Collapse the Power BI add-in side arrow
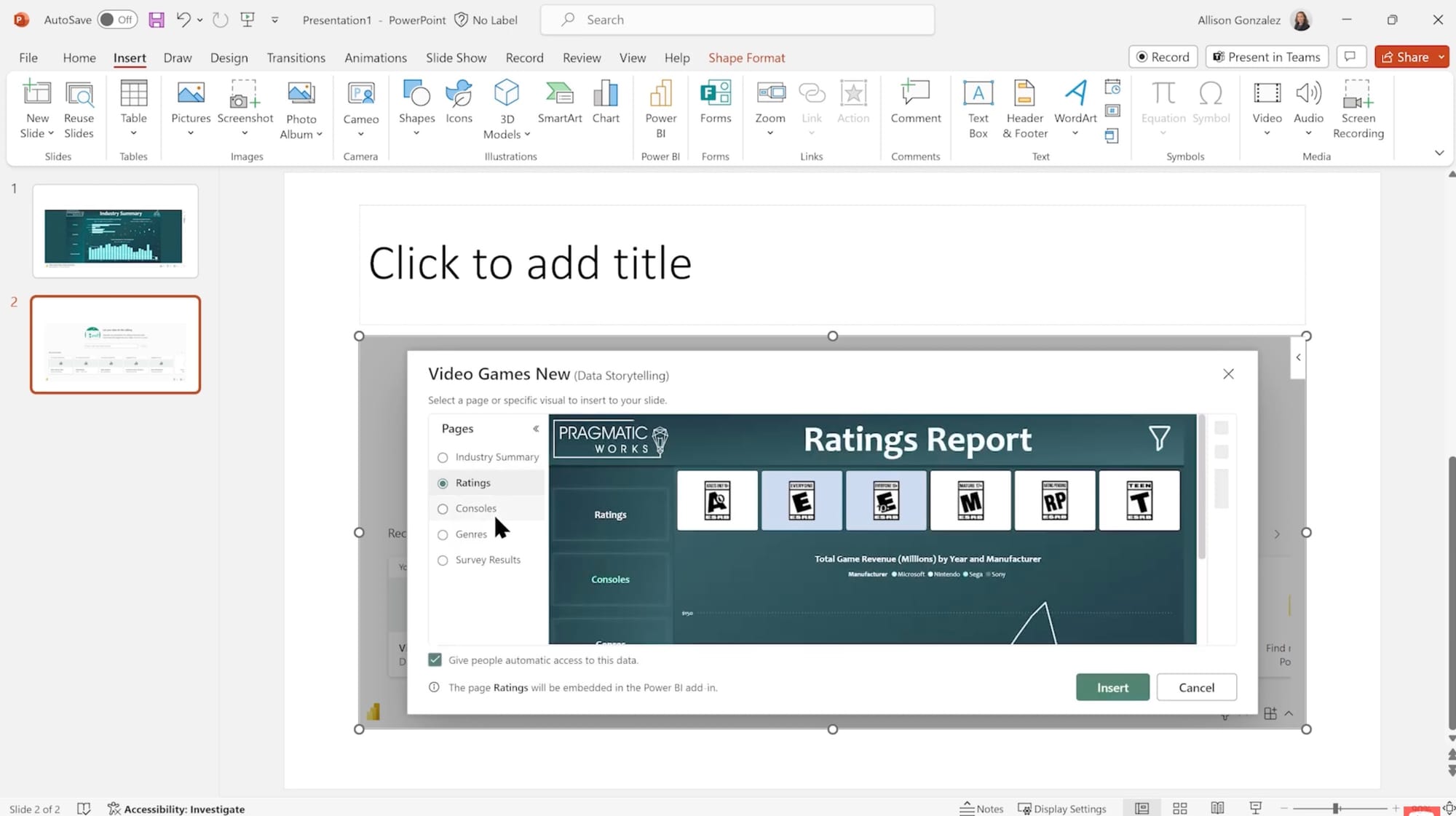Viewport: 1456px width, 816px height. (x=1298, y=357)
